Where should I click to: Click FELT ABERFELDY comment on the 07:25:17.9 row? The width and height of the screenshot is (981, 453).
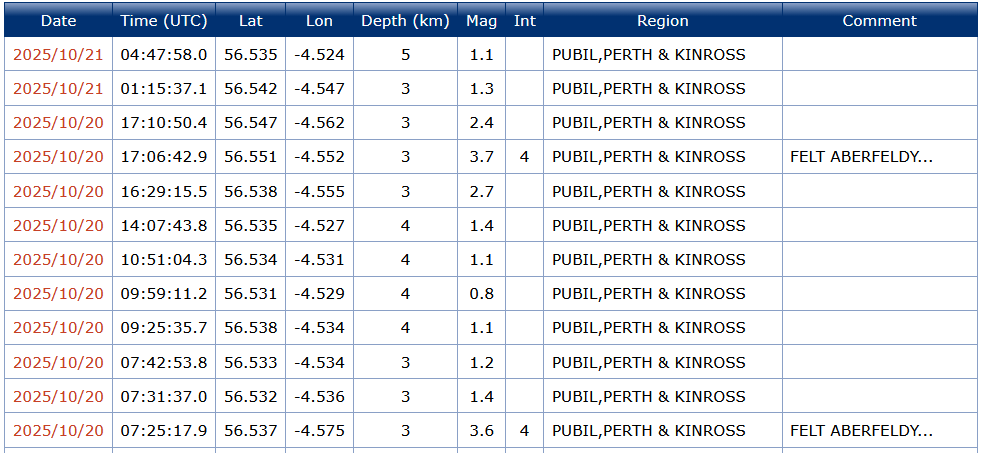click(861, 431)
